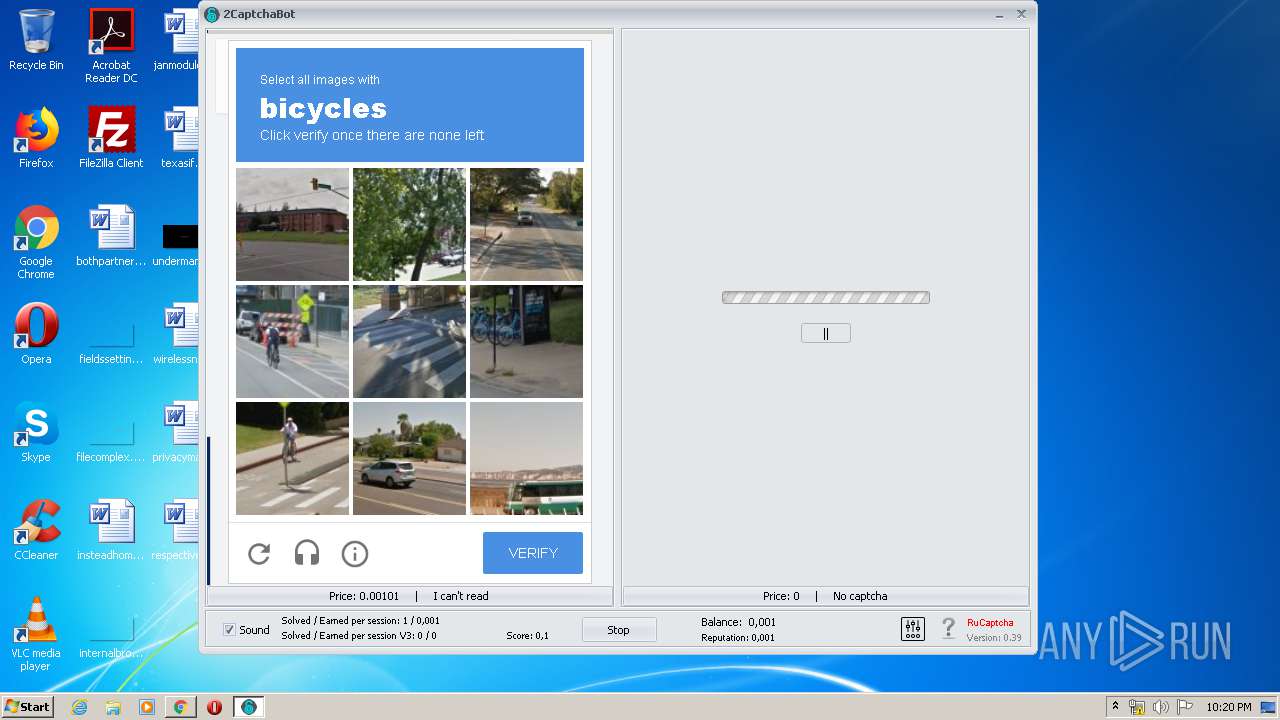This screenshot has height=720, width=1280.
Task: Select the crosswalk stripes tile
Action: 409,342
